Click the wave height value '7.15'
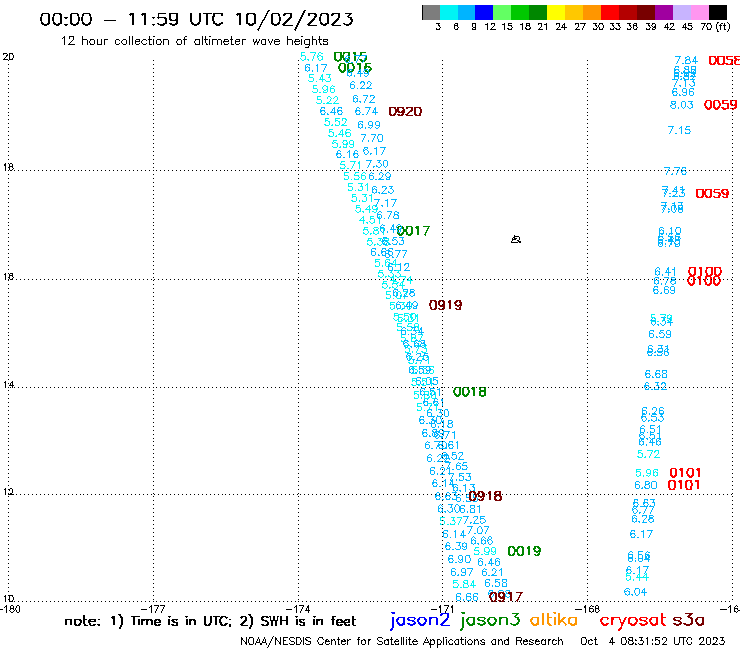Viewport: 740px width, 650px height. (x=679, y=130)
